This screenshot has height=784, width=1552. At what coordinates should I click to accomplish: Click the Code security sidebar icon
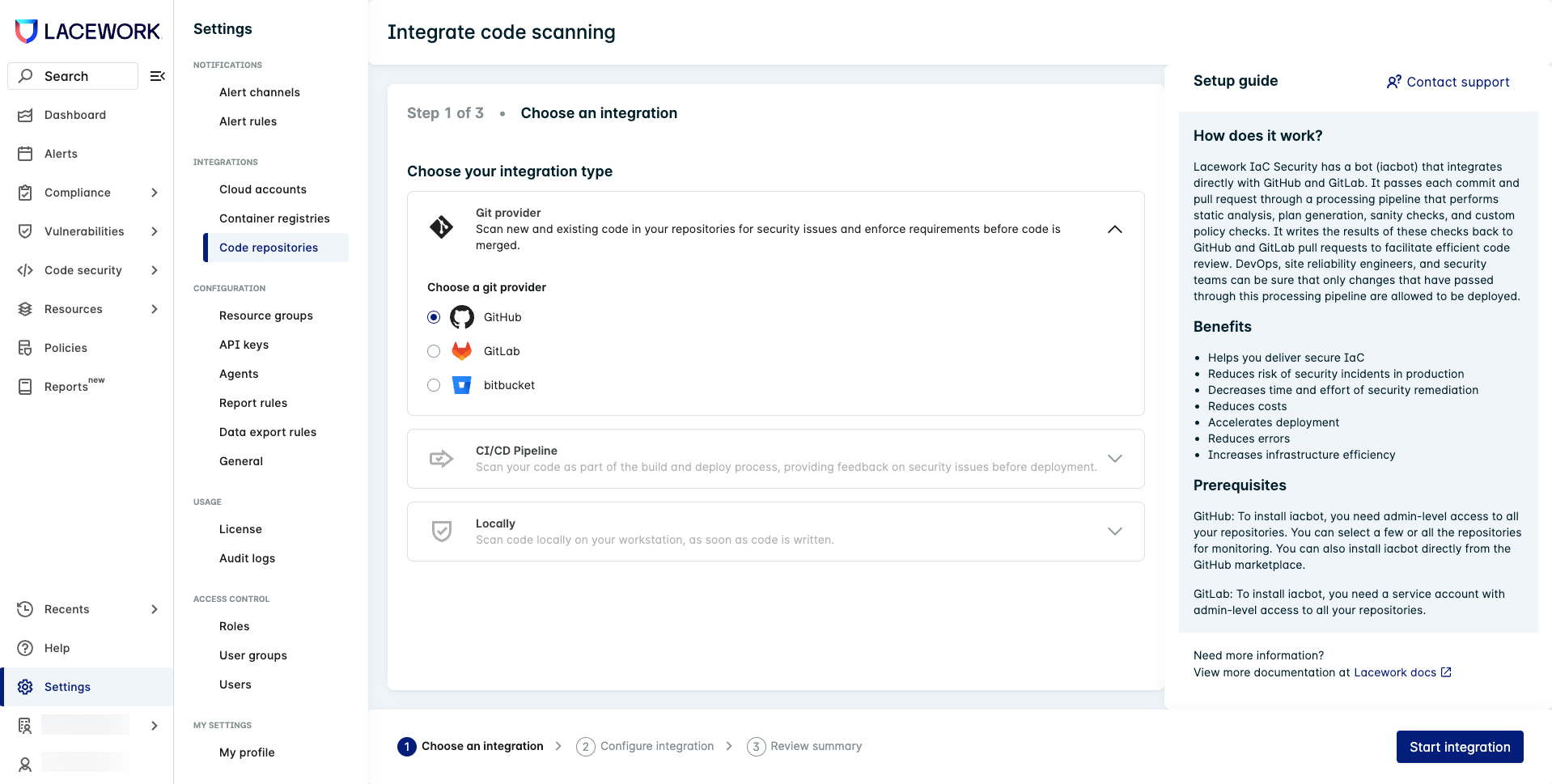pos(25,269)
